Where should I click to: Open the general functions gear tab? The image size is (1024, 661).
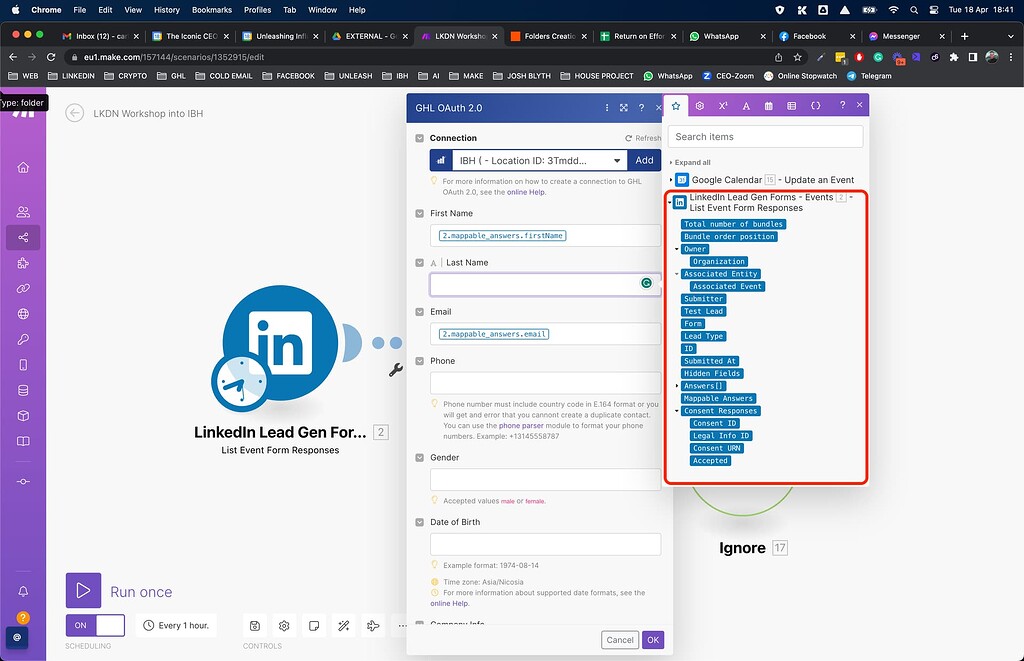(700, 106)
